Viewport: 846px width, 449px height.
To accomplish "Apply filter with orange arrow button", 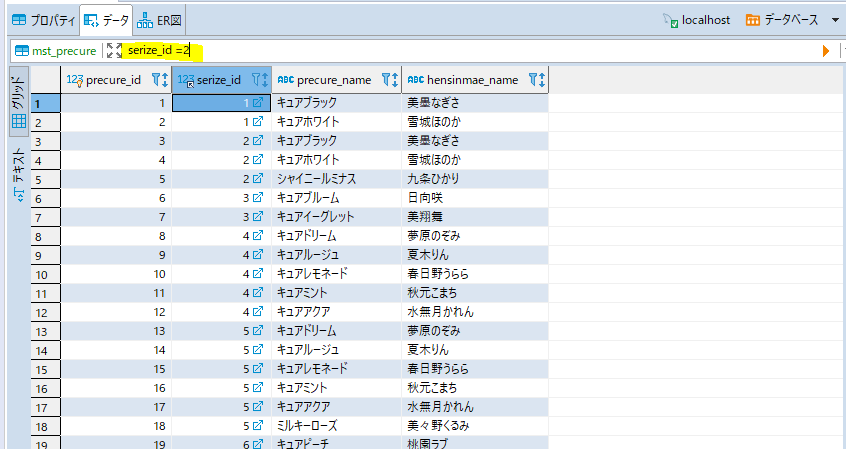I will (x=825, y=51).
